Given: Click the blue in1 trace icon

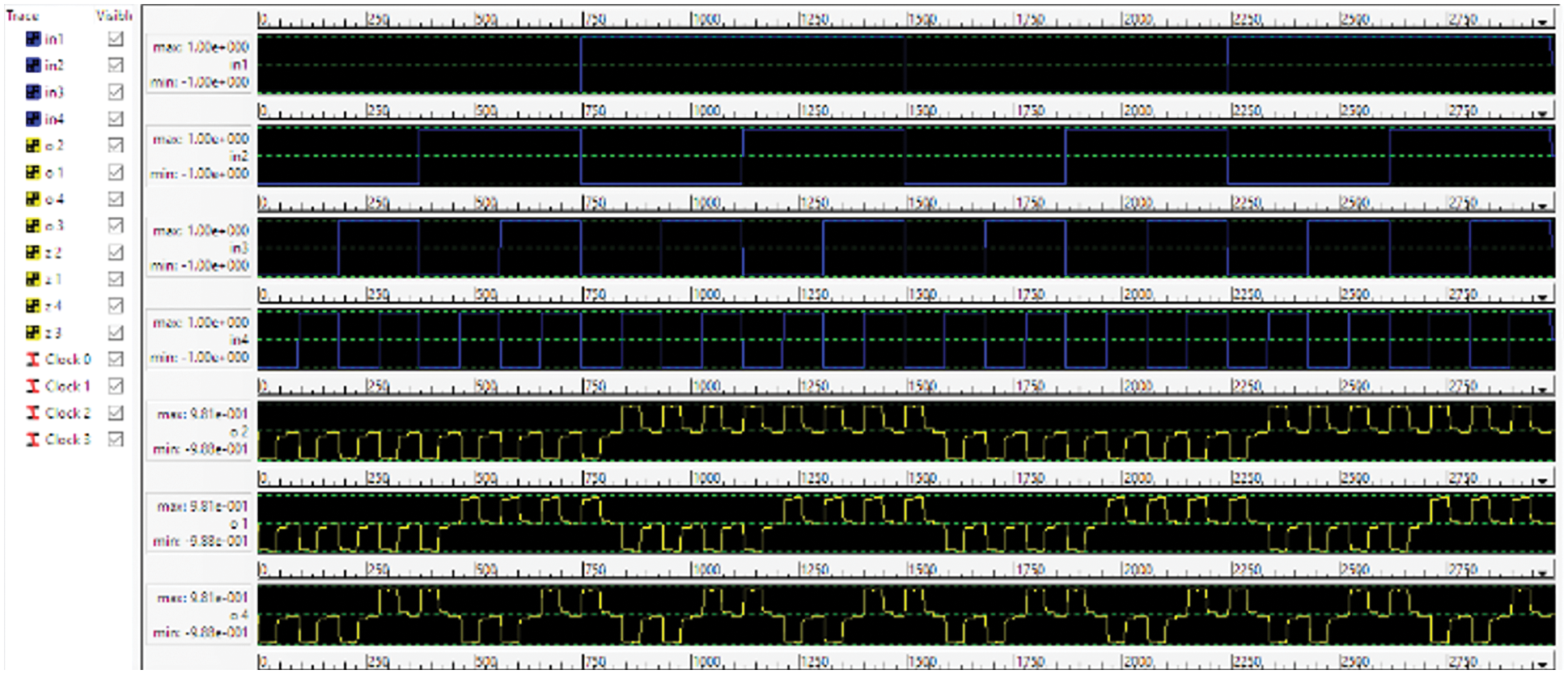Looking at the screenshot, I should point(33,39).
